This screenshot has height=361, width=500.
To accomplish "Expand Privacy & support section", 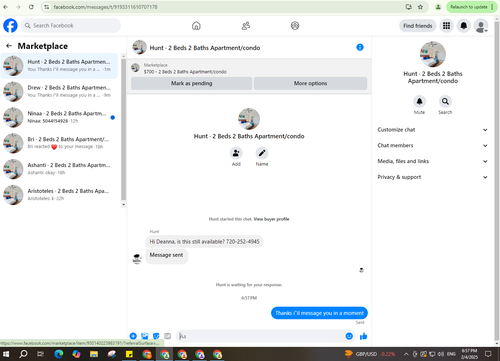I will (433, 177).
